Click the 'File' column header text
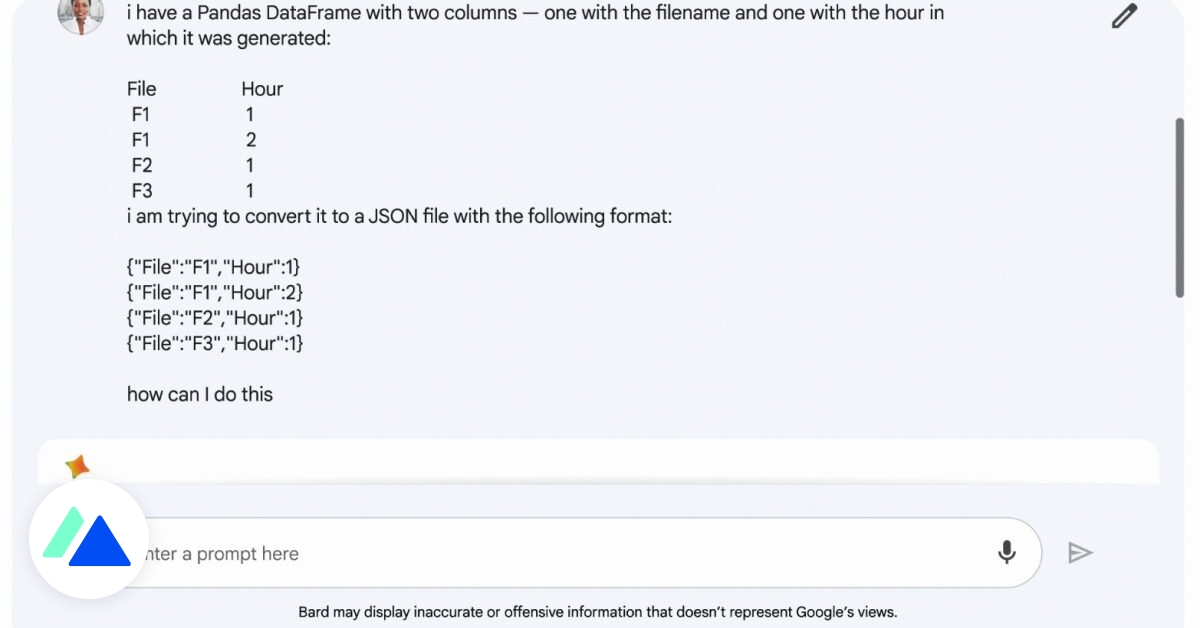Viewport: 1200px width, 628px height. tap(142, 89)
